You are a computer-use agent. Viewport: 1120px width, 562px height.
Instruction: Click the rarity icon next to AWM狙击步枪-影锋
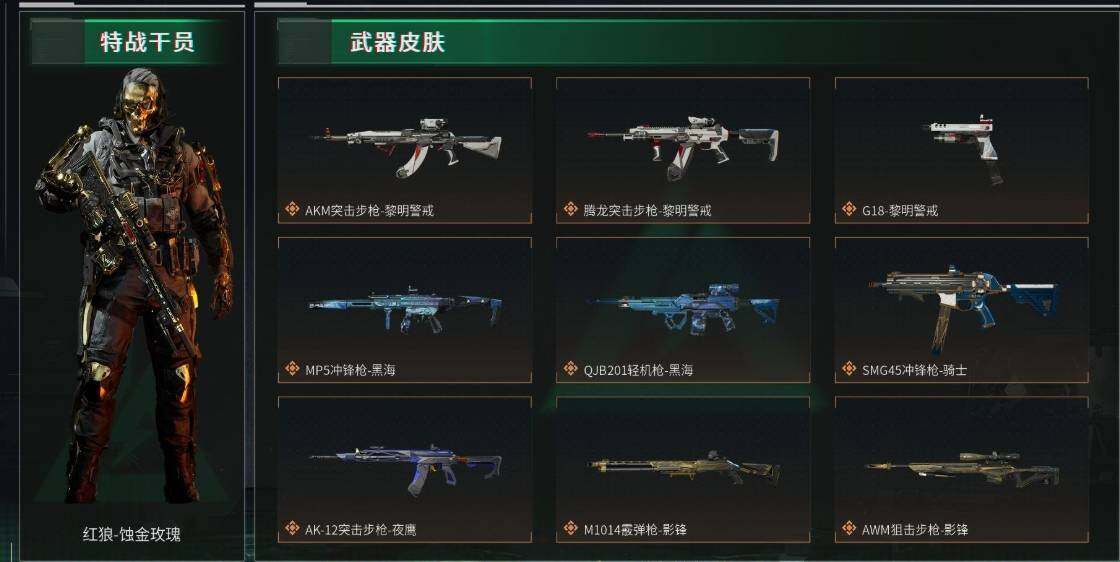[849, 528]
